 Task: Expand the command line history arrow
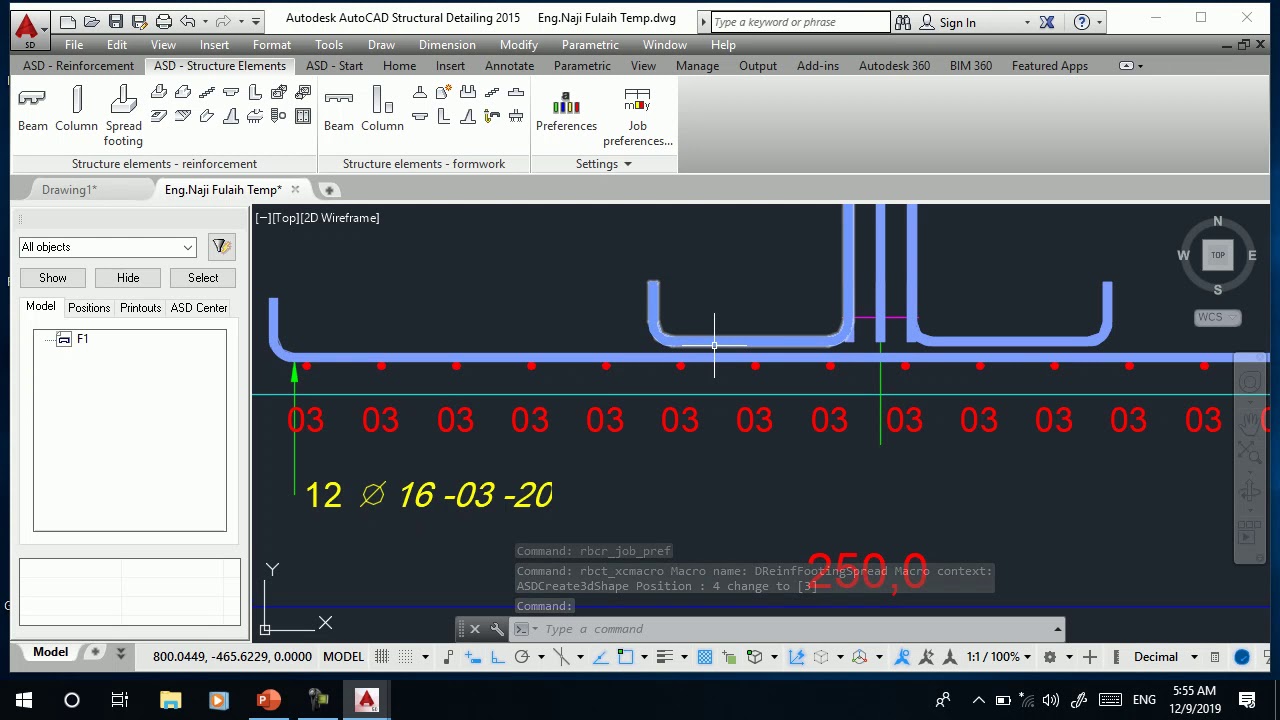1057,629
